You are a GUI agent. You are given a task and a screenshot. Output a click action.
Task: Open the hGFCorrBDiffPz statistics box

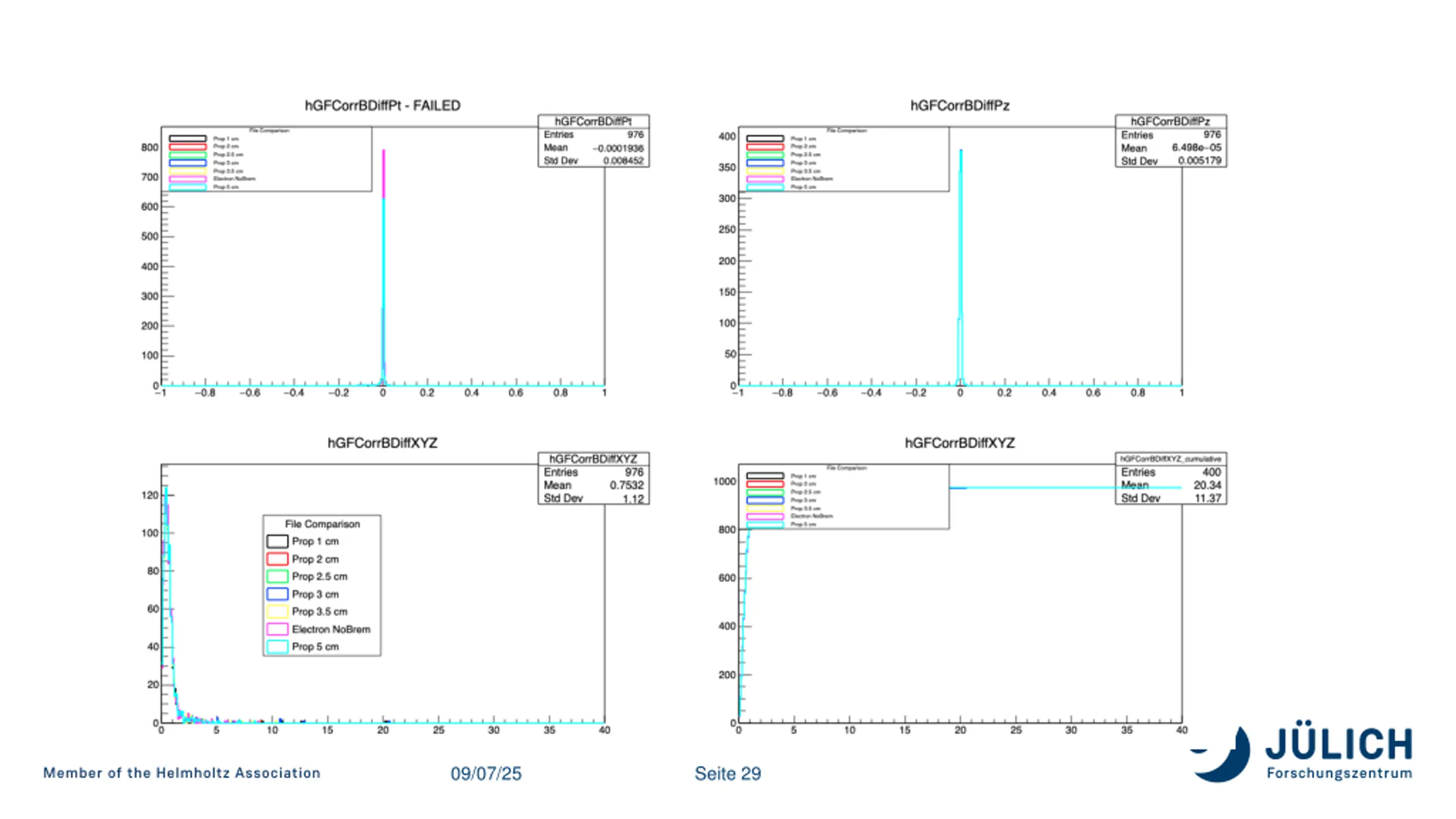(1170, 141)
